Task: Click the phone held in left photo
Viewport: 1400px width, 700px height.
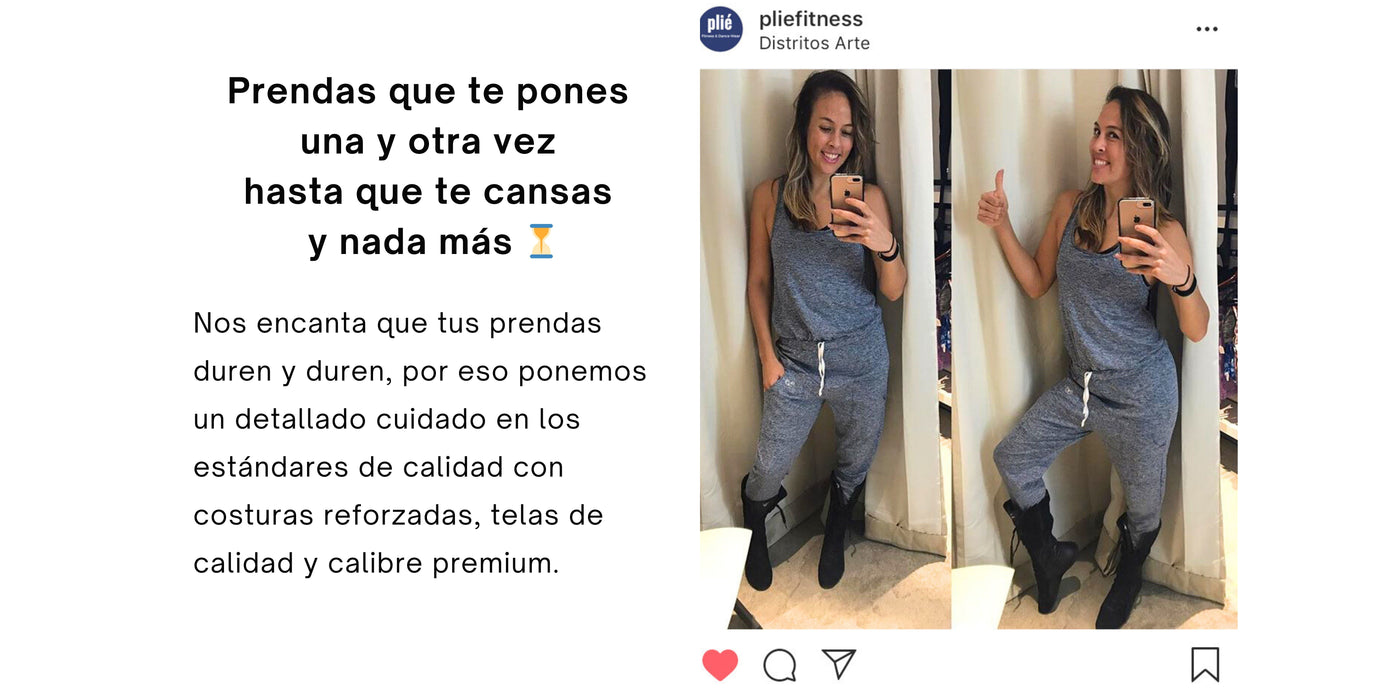Action: [x=846, y=198]
